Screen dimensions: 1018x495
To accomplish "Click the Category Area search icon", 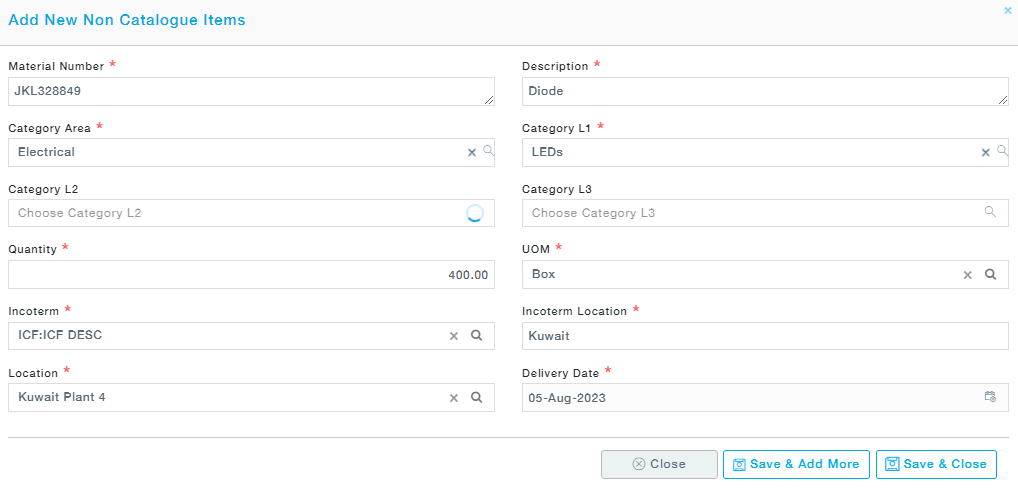I will 488,151.
